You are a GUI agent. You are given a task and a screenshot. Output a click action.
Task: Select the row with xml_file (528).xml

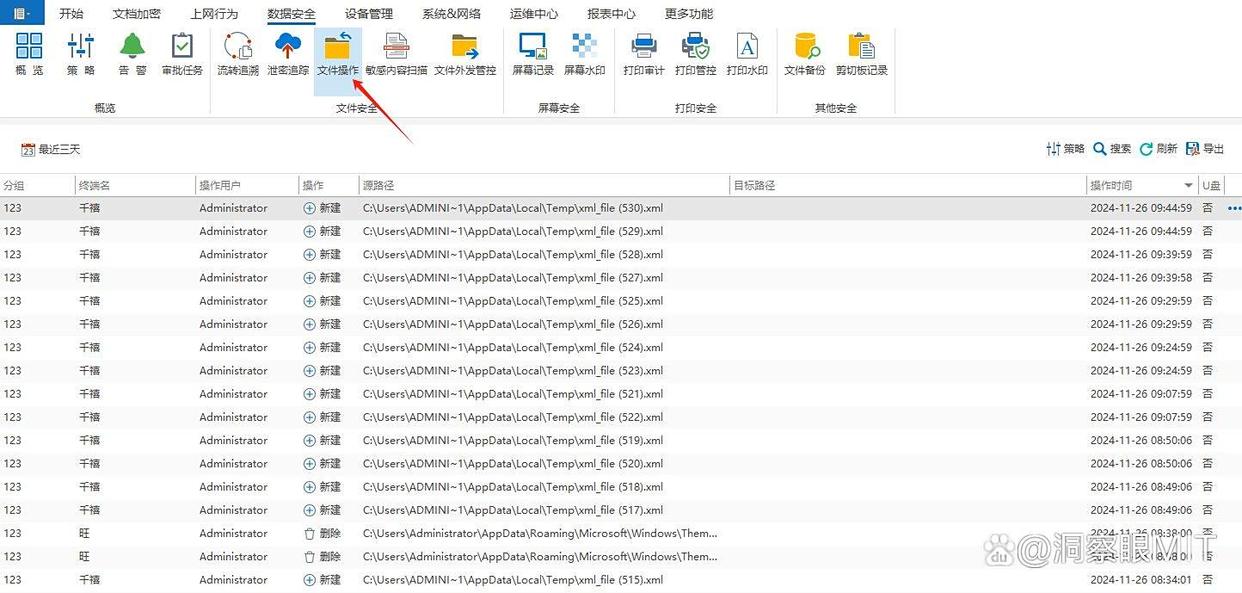pos(512,255)
